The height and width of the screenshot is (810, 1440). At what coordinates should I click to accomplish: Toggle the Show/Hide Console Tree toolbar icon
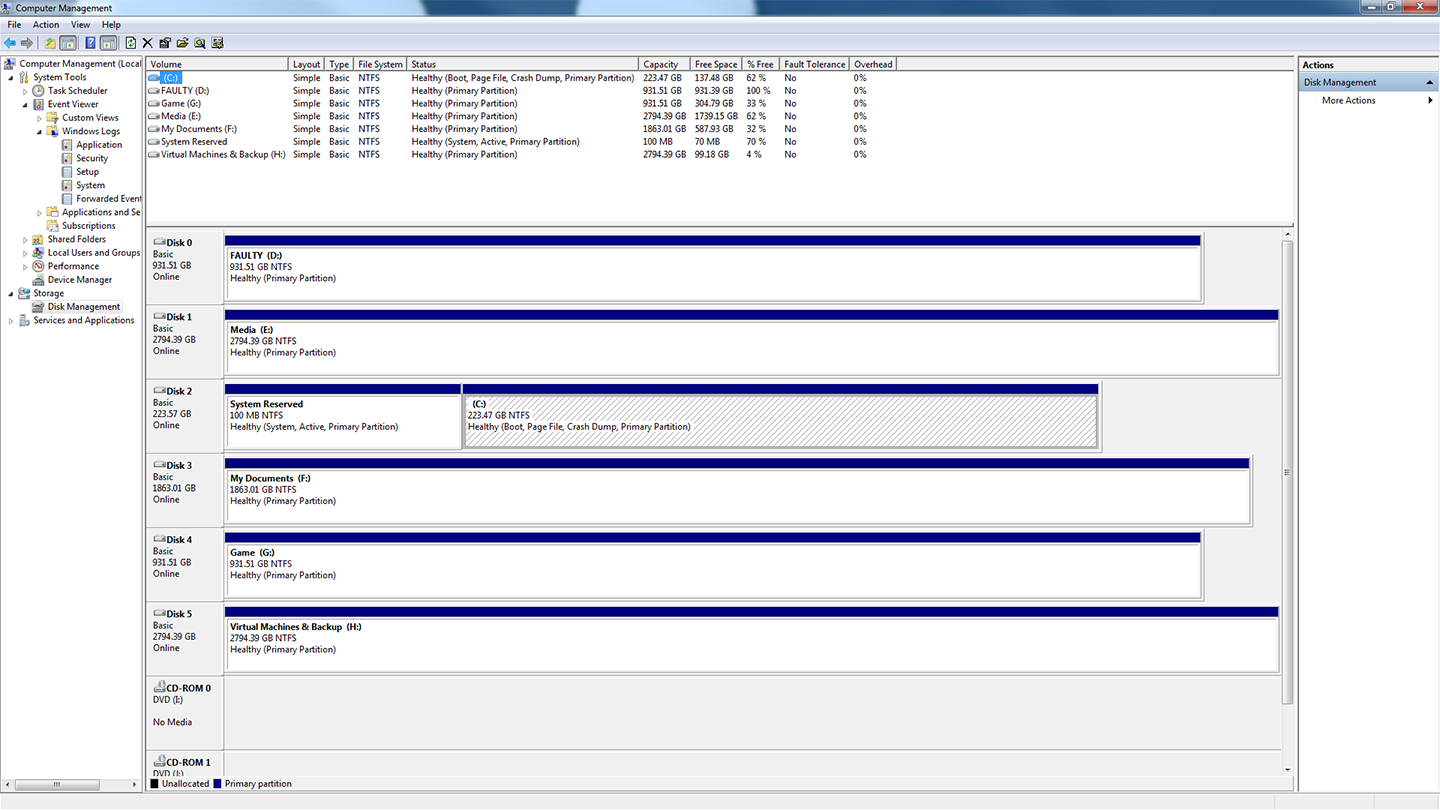coord(68,43)
